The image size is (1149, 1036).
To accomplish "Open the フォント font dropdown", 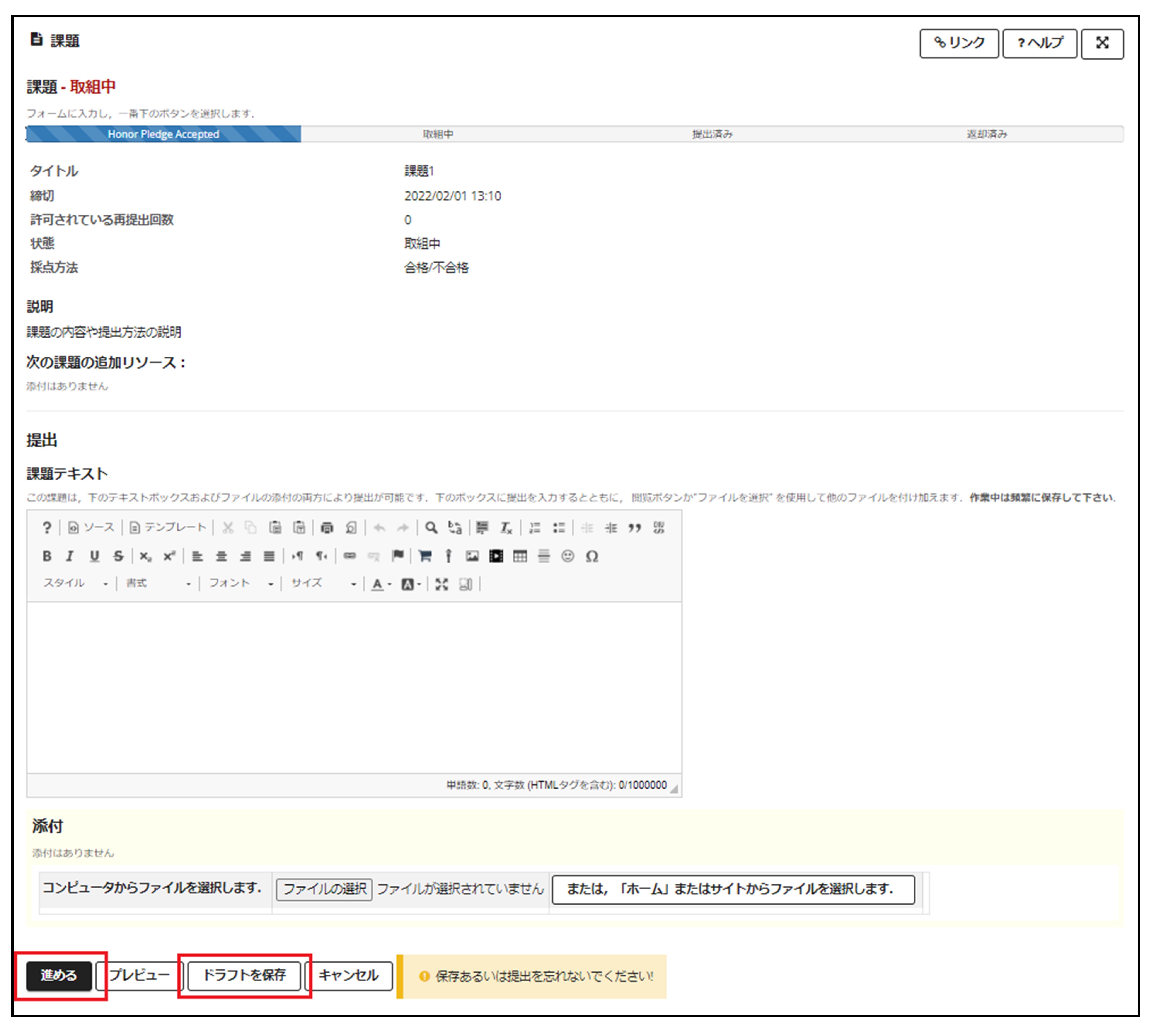I will point(241,584).
